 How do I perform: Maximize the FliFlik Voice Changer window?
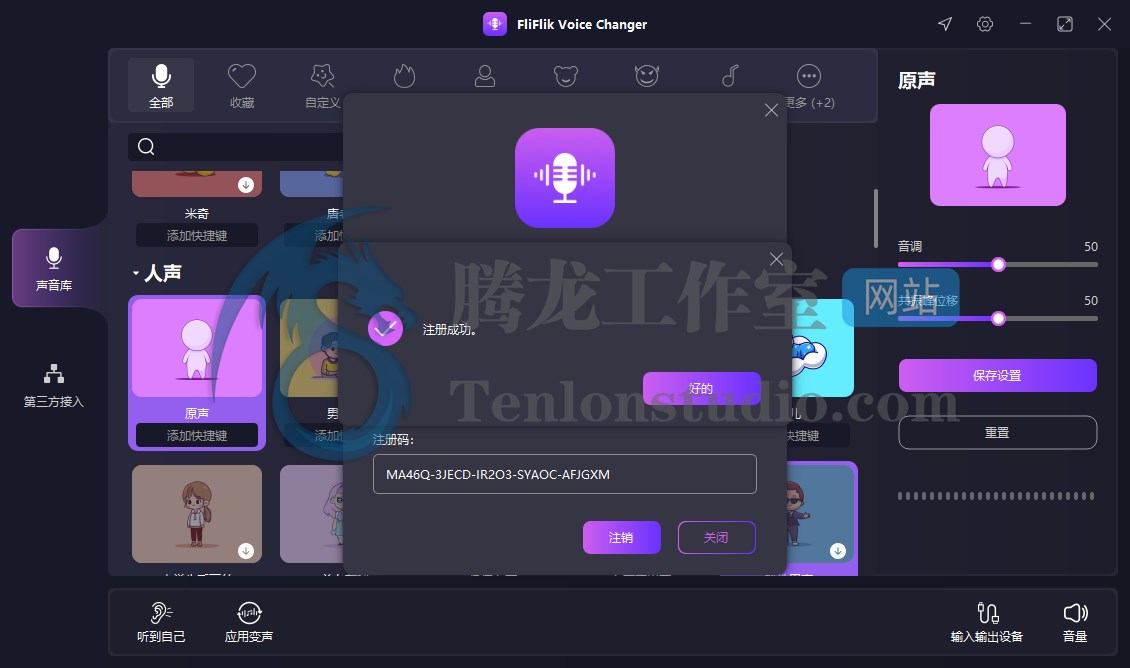(1064, 24)
